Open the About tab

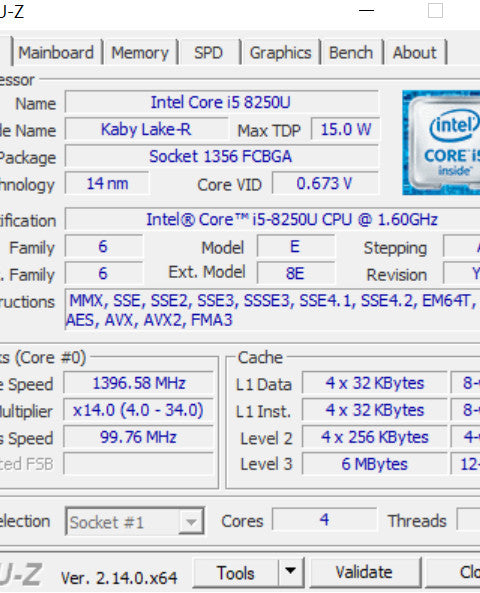(415, 53)
